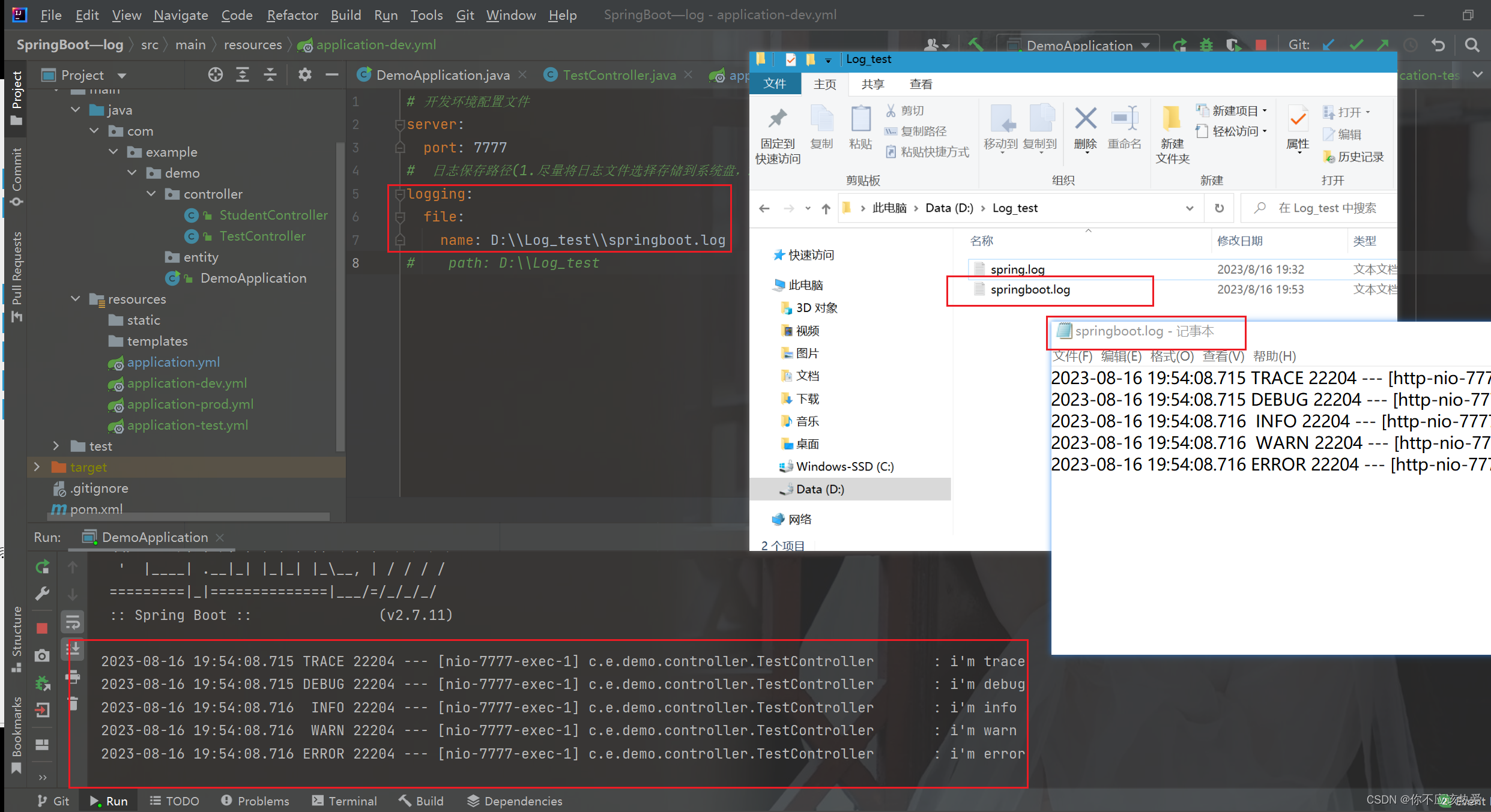Click the Debug bug icon in top toolbar
This screenshot has height=812, width=1491.
(x=1206, y=45)
